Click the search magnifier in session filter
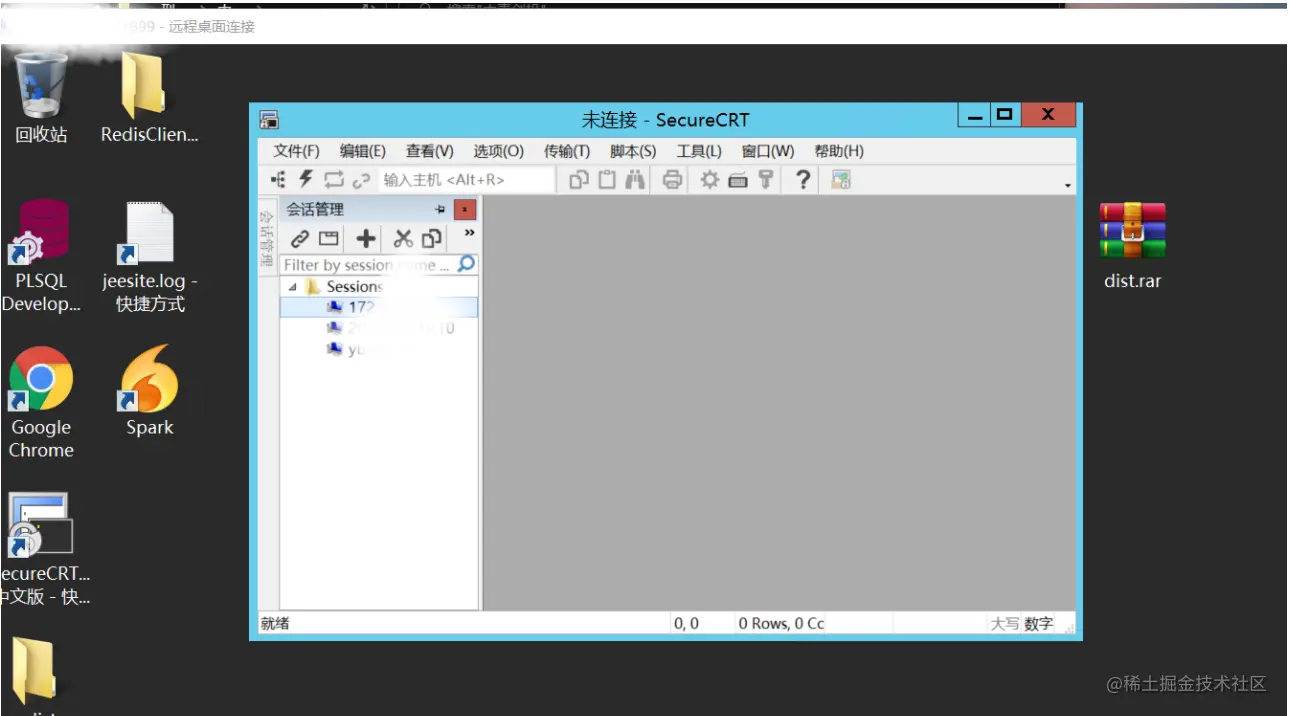Screen dimensions: 1289x716 coord(466,264)
